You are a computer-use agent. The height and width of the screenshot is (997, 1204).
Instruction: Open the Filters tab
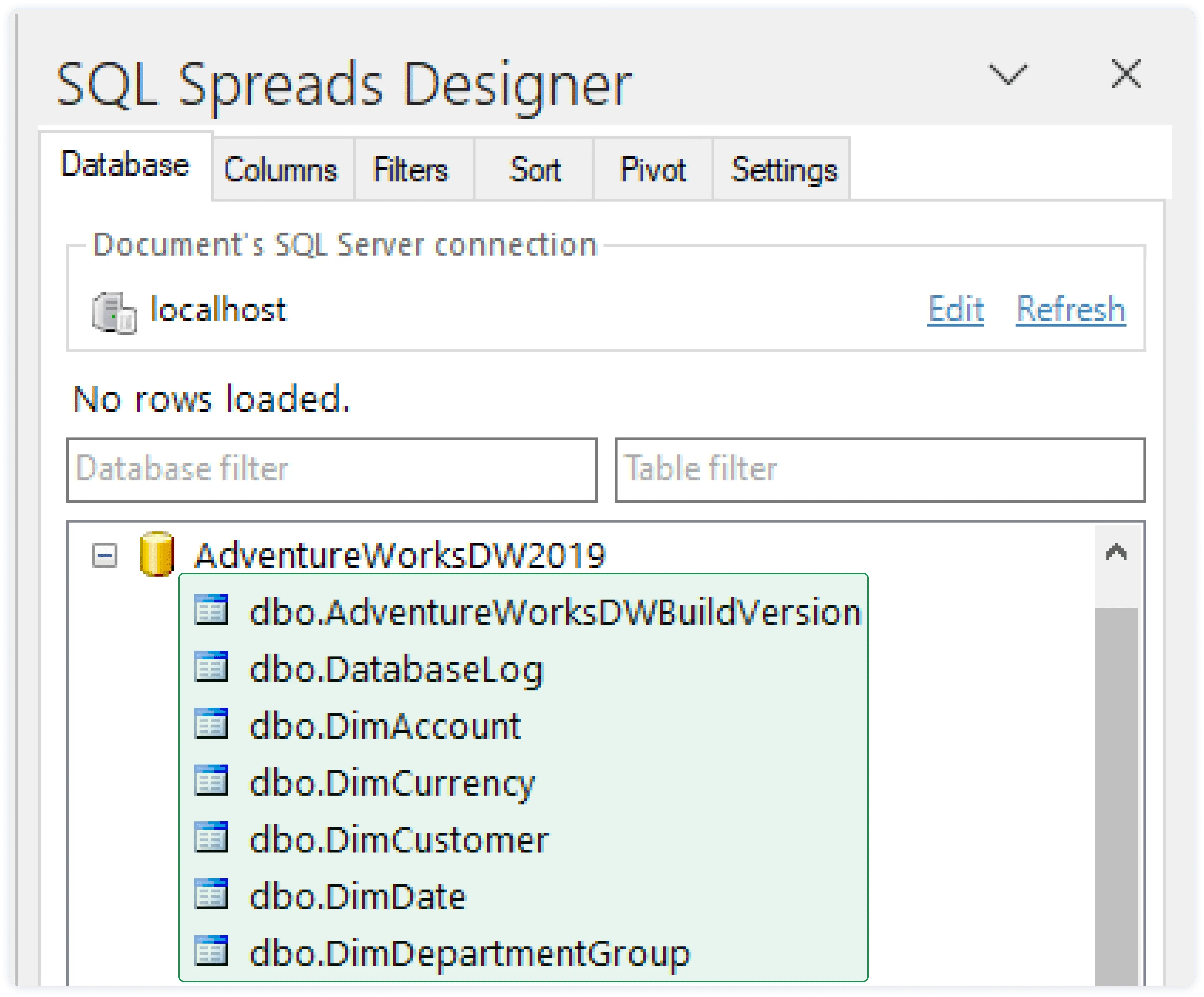411,170
